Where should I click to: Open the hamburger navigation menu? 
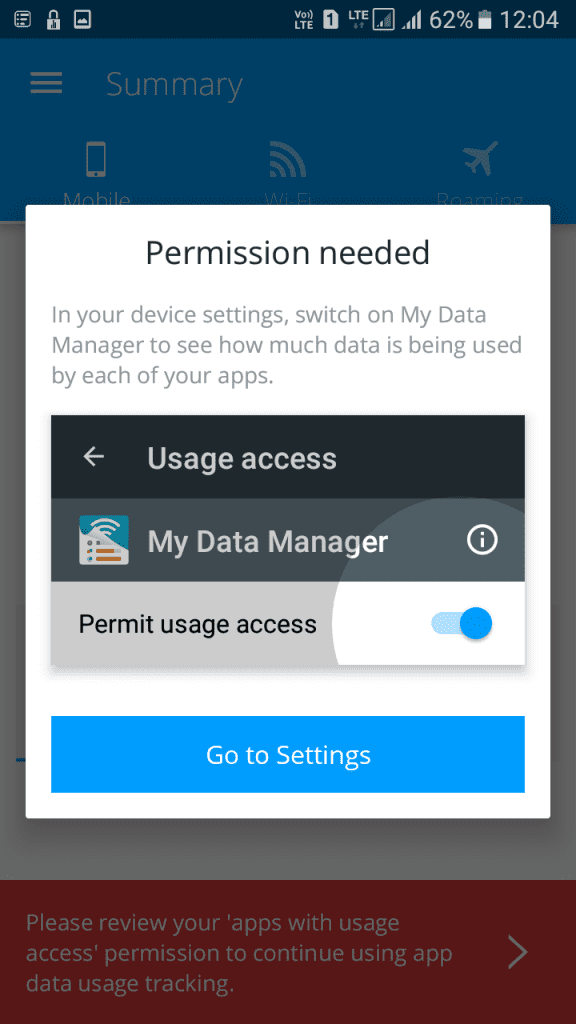click(x=46, y=83)
